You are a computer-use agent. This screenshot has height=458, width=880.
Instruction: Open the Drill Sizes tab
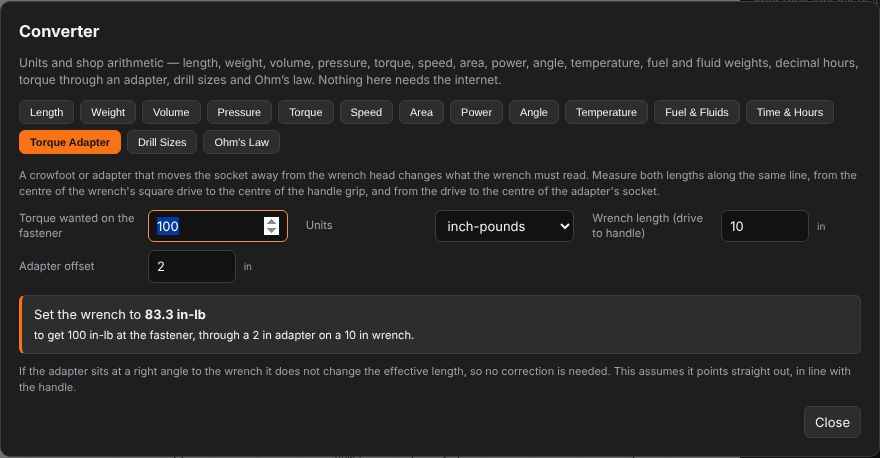tap(162, 142)
